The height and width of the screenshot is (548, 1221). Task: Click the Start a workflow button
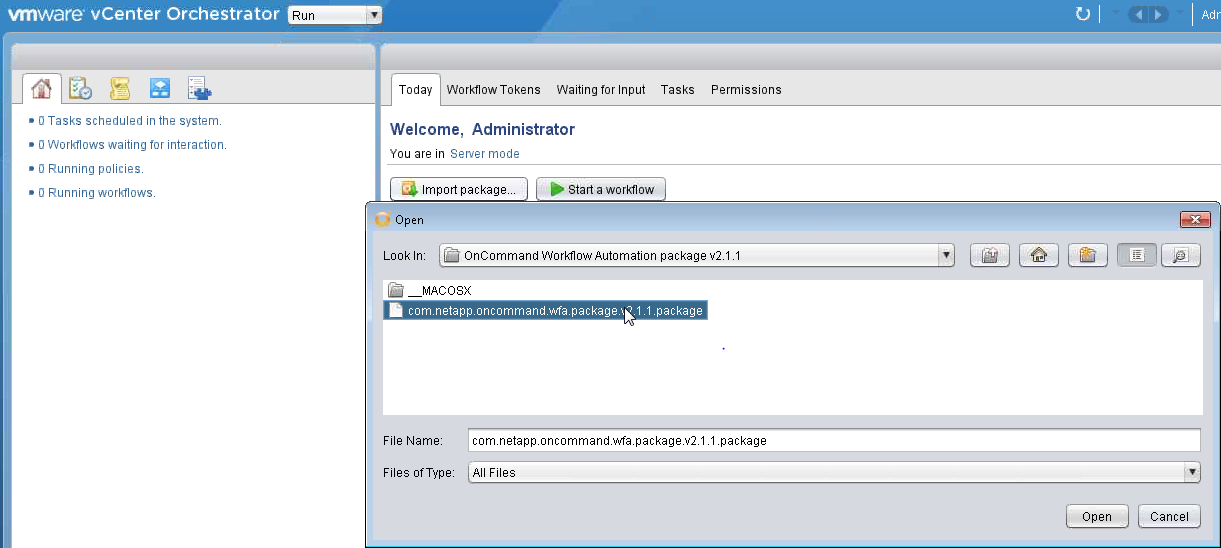coord(601,189)
